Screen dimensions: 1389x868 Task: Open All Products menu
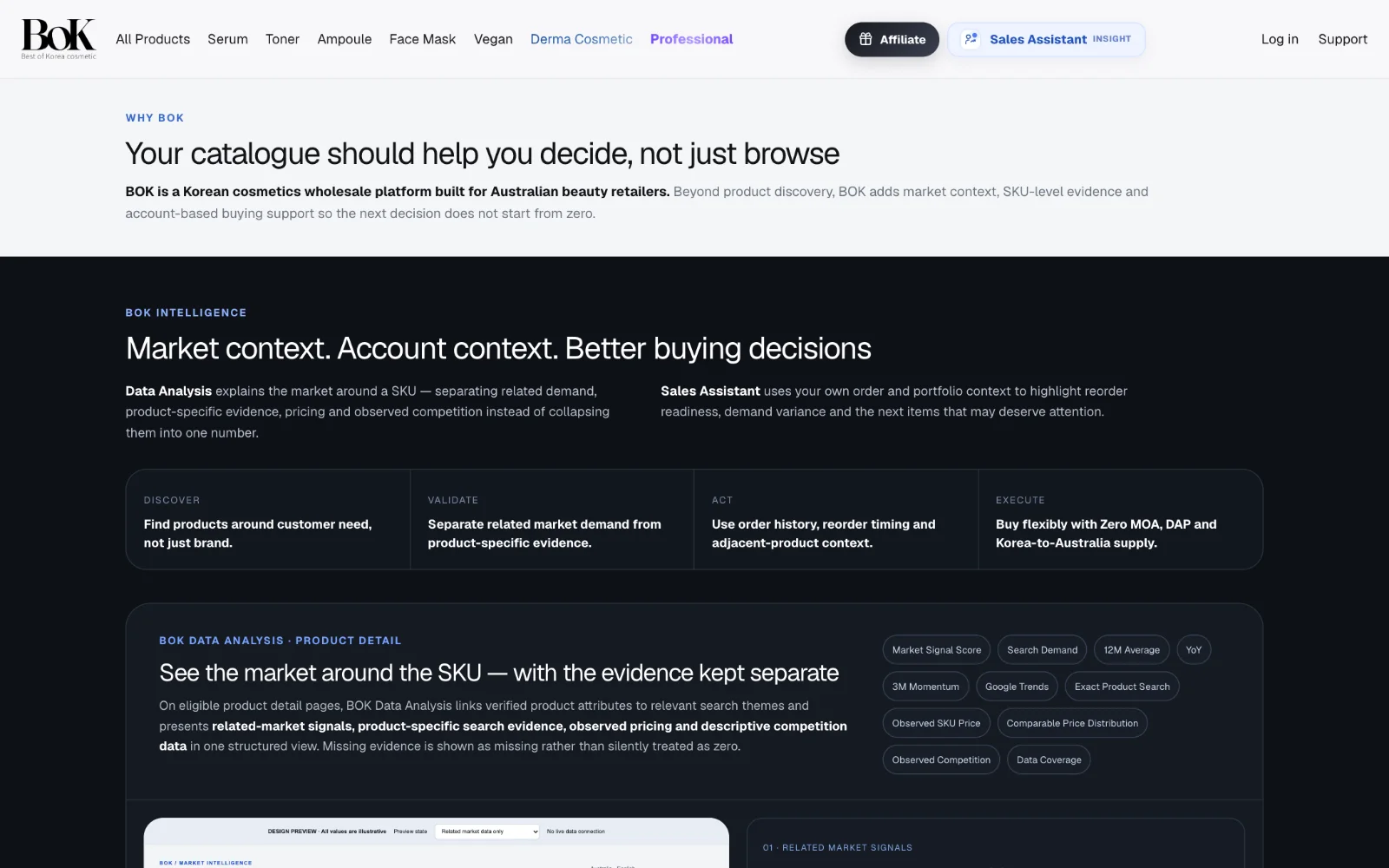(x=153, y=39)
